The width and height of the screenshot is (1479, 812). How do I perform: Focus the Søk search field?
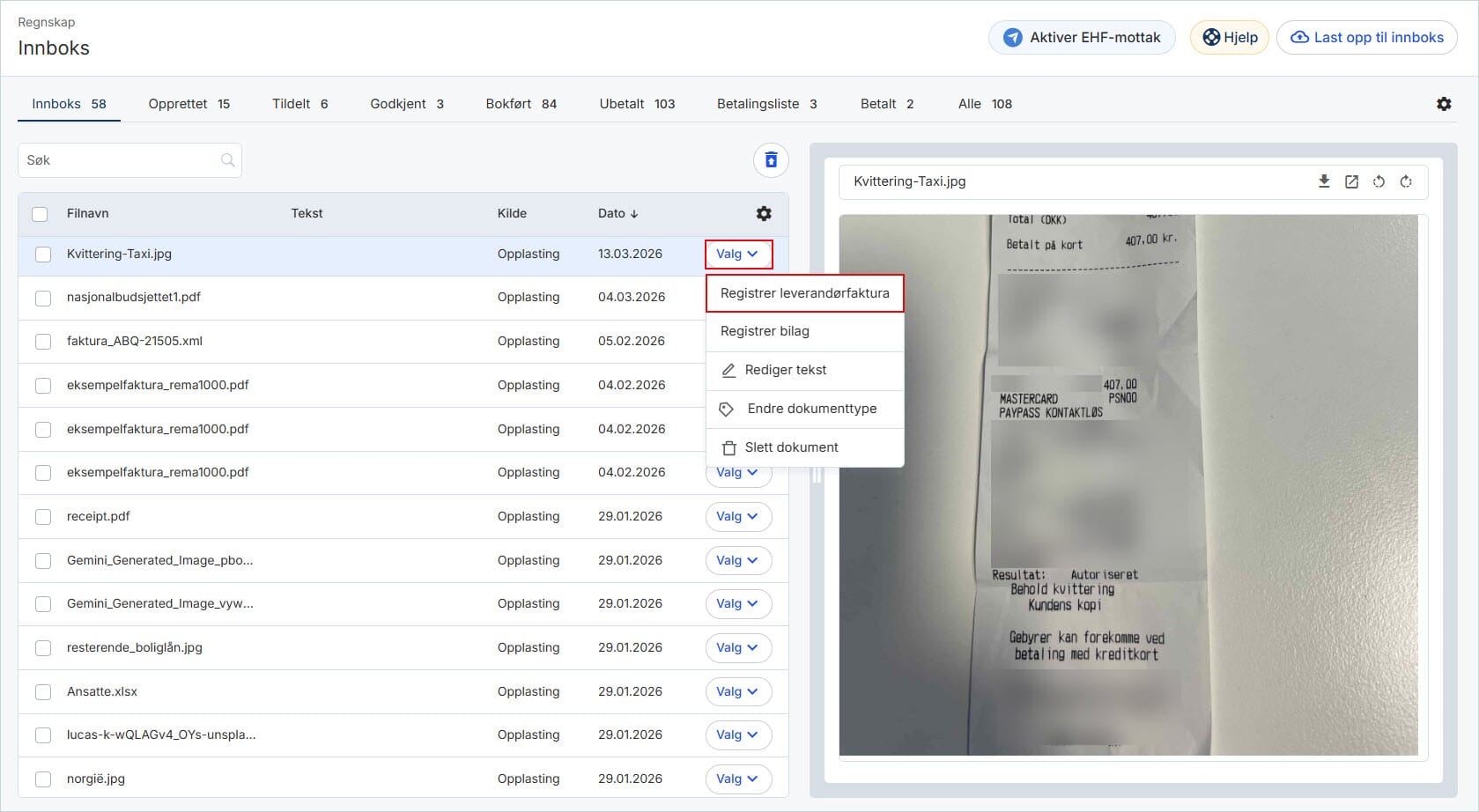click(x=129, y=160)
